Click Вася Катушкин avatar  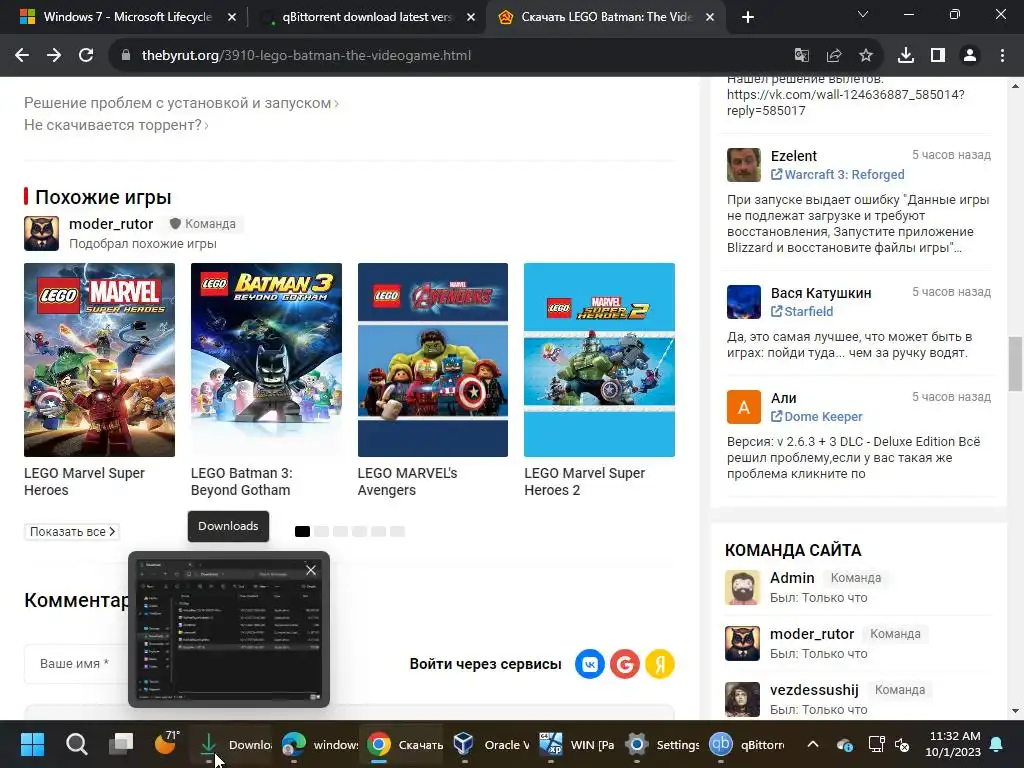tap(744, 302)
